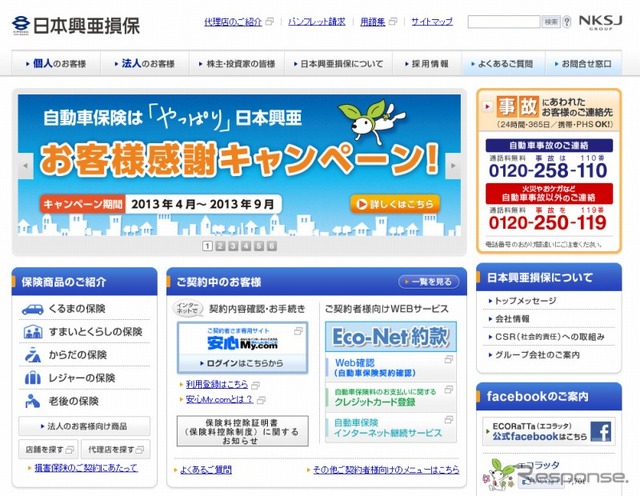640x496 pixels.
Task: Click 代理店を探す button
Action: 116,449
